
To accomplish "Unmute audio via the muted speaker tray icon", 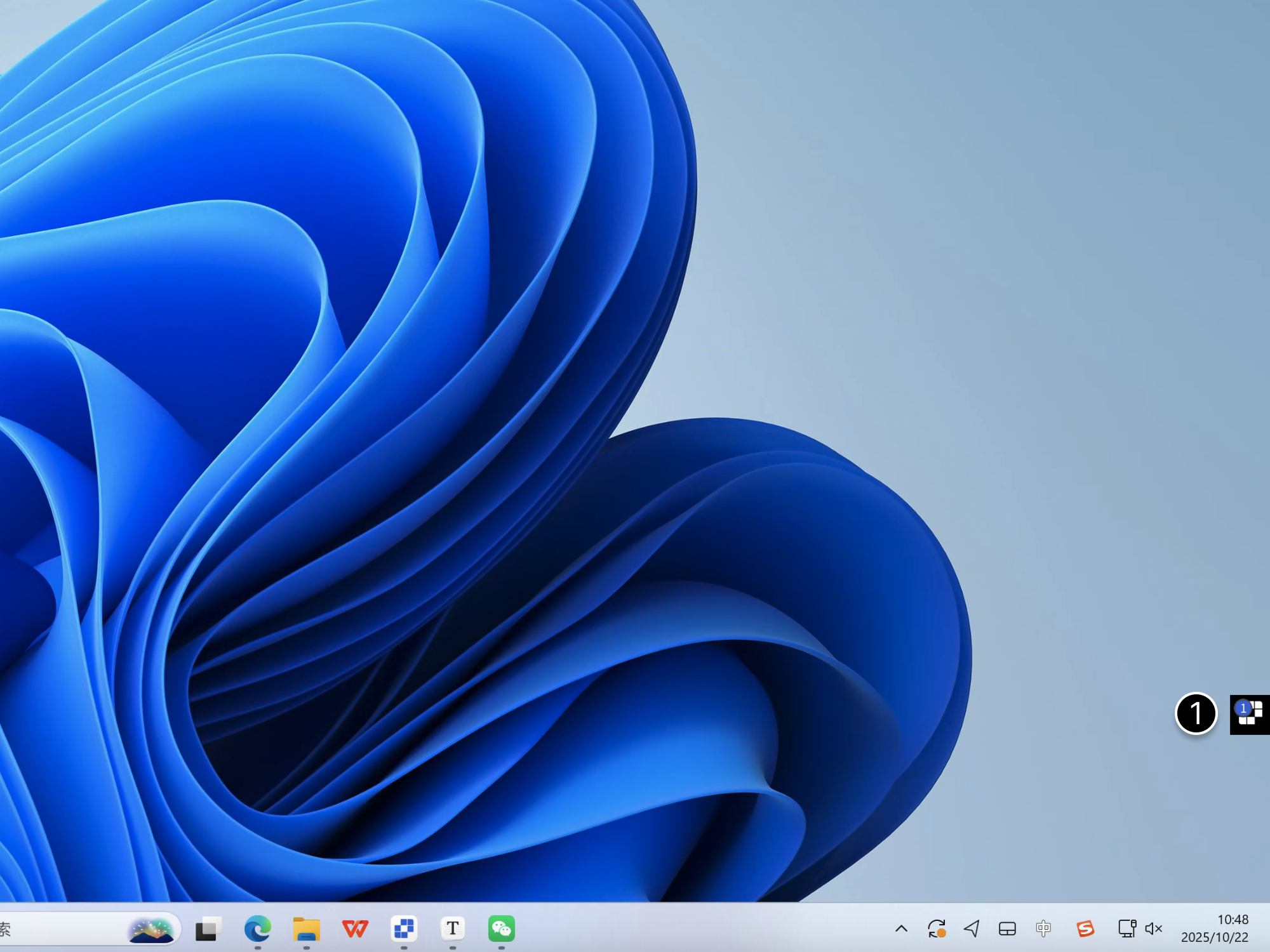I will [x=1154, y=929].
